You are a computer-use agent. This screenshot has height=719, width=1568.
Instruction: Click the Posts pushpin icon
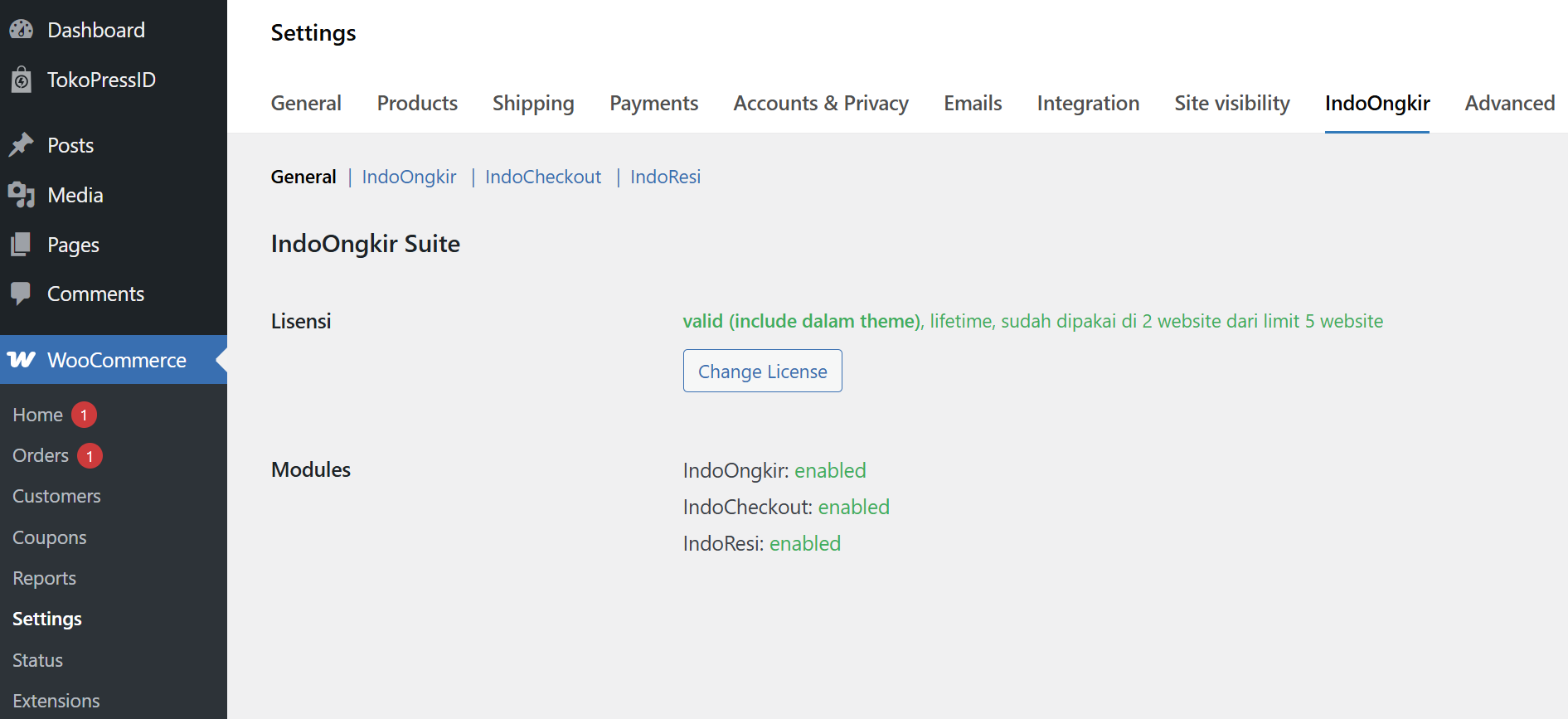[x=22, y=145]
